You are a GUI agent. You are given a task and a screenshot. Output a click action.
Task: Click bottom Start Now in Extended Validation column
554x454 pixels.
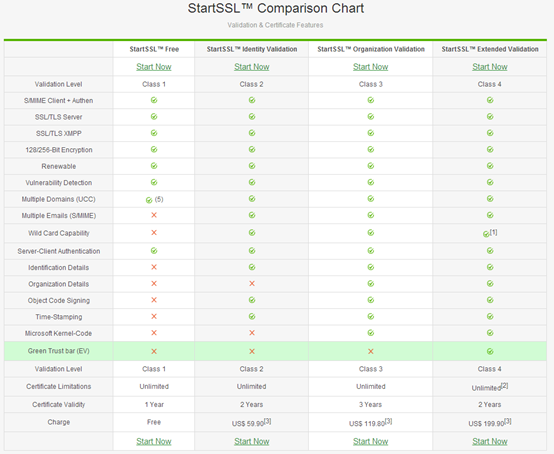tap(490, 441)
